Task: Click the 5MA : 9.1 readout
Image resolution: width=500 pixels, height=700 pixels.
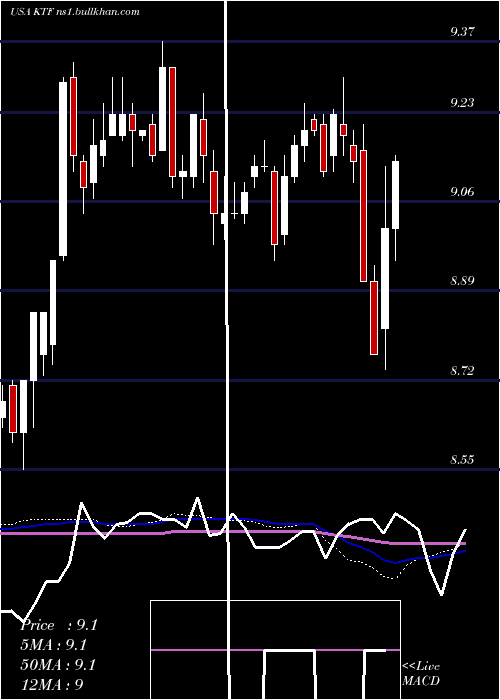Action: pos(54,645)
